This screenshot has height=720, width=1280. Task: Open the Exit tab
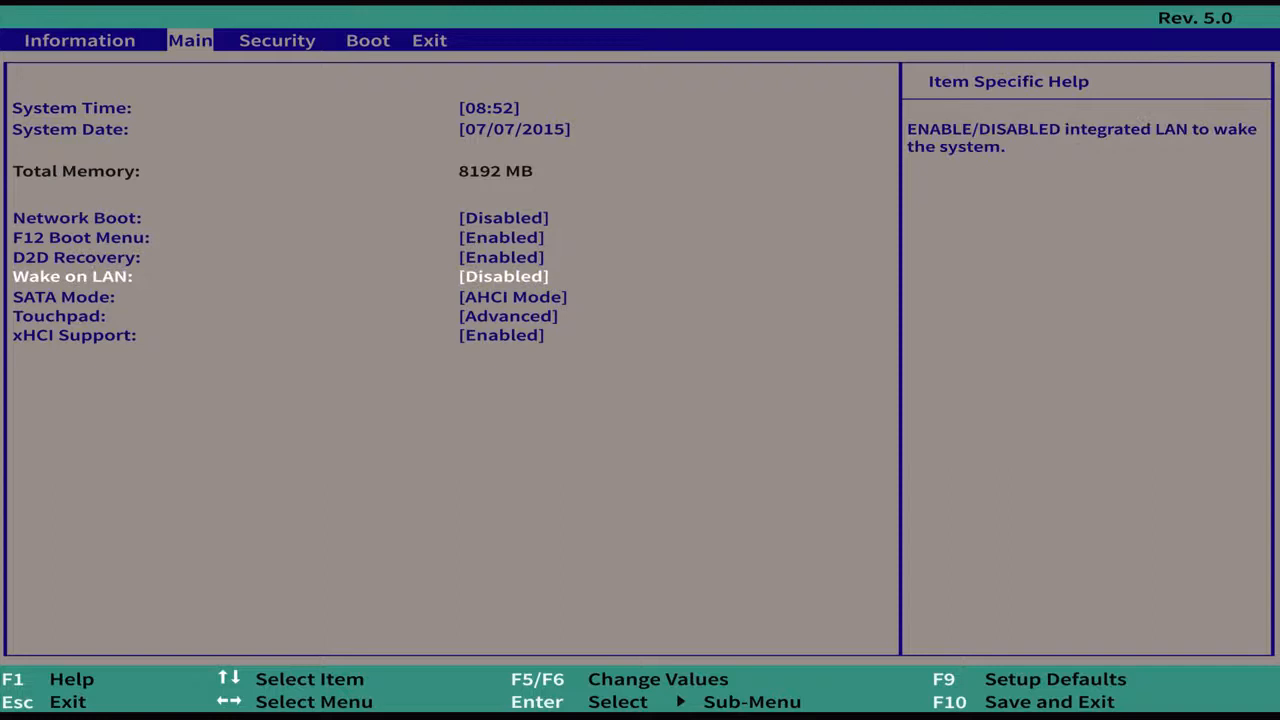coord(429,41)
